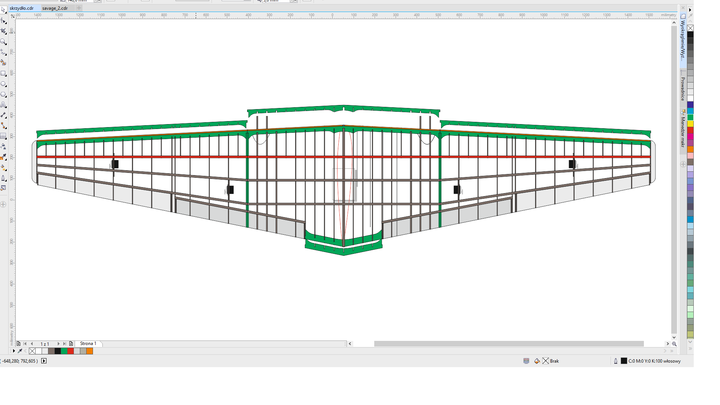Open fill bucket icon in status bar

click(x=537, y=361)
